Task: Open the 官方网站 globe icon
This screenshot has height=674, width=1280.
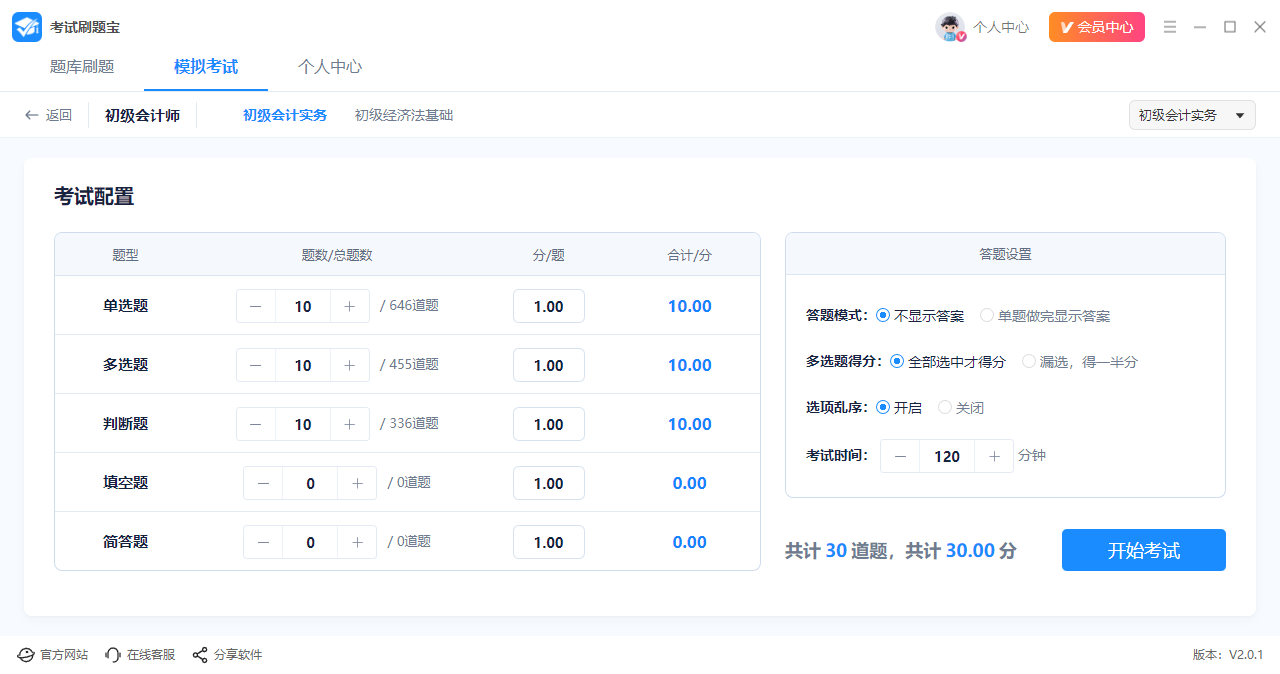Action: 26,655
